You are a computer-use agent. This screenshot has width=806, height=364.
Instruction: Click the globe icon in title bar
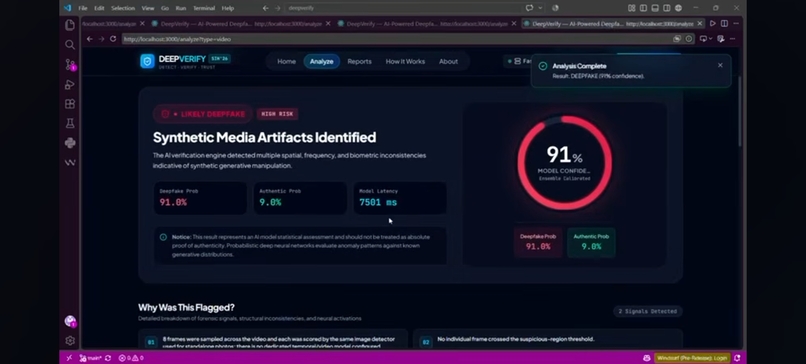(678, 8)
